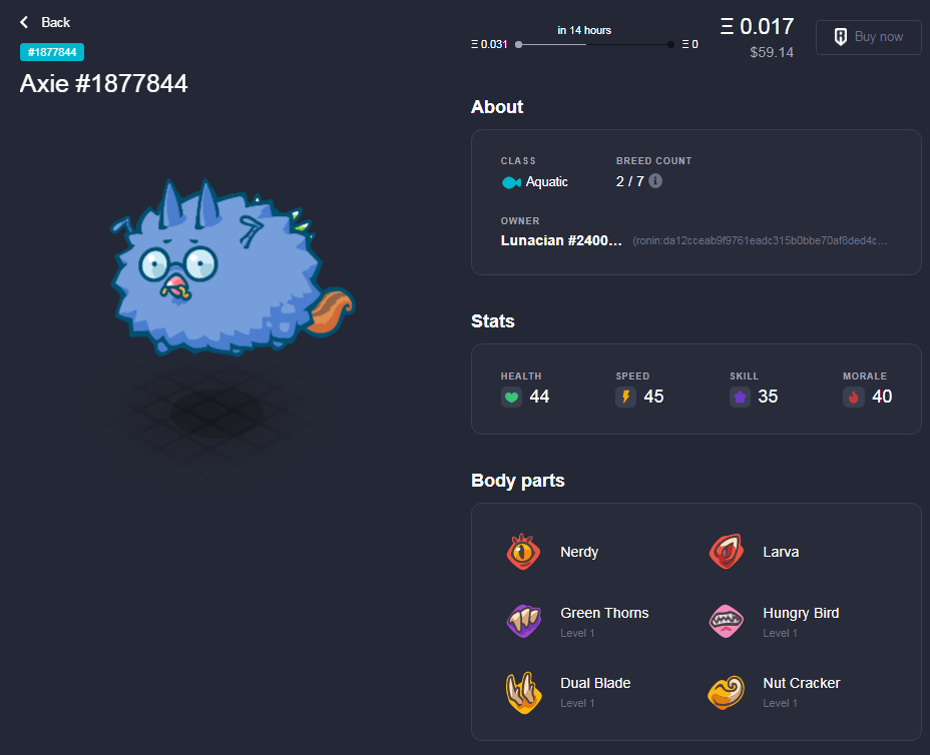This screenshot has width=930, height=755.
Task: Click Level 1 under Green Thorns
Action: click(x=578, y=633)
